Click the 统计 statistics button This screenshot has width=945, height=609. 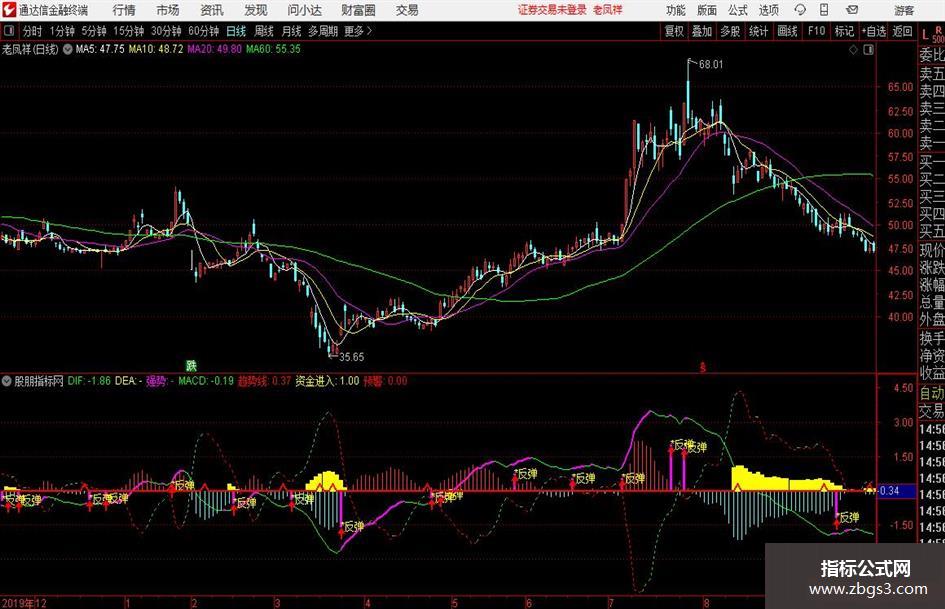758,31
